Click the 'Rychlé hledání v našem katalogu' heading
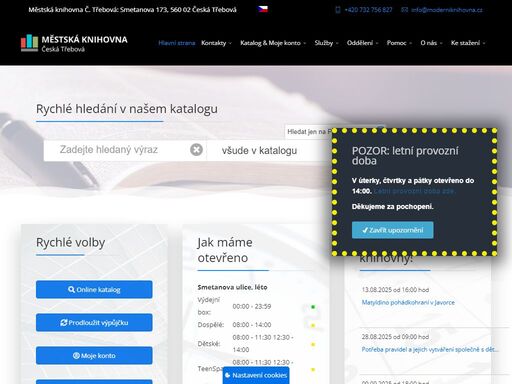Viewport: 512px width, 384px height. (x=127, y=109)
